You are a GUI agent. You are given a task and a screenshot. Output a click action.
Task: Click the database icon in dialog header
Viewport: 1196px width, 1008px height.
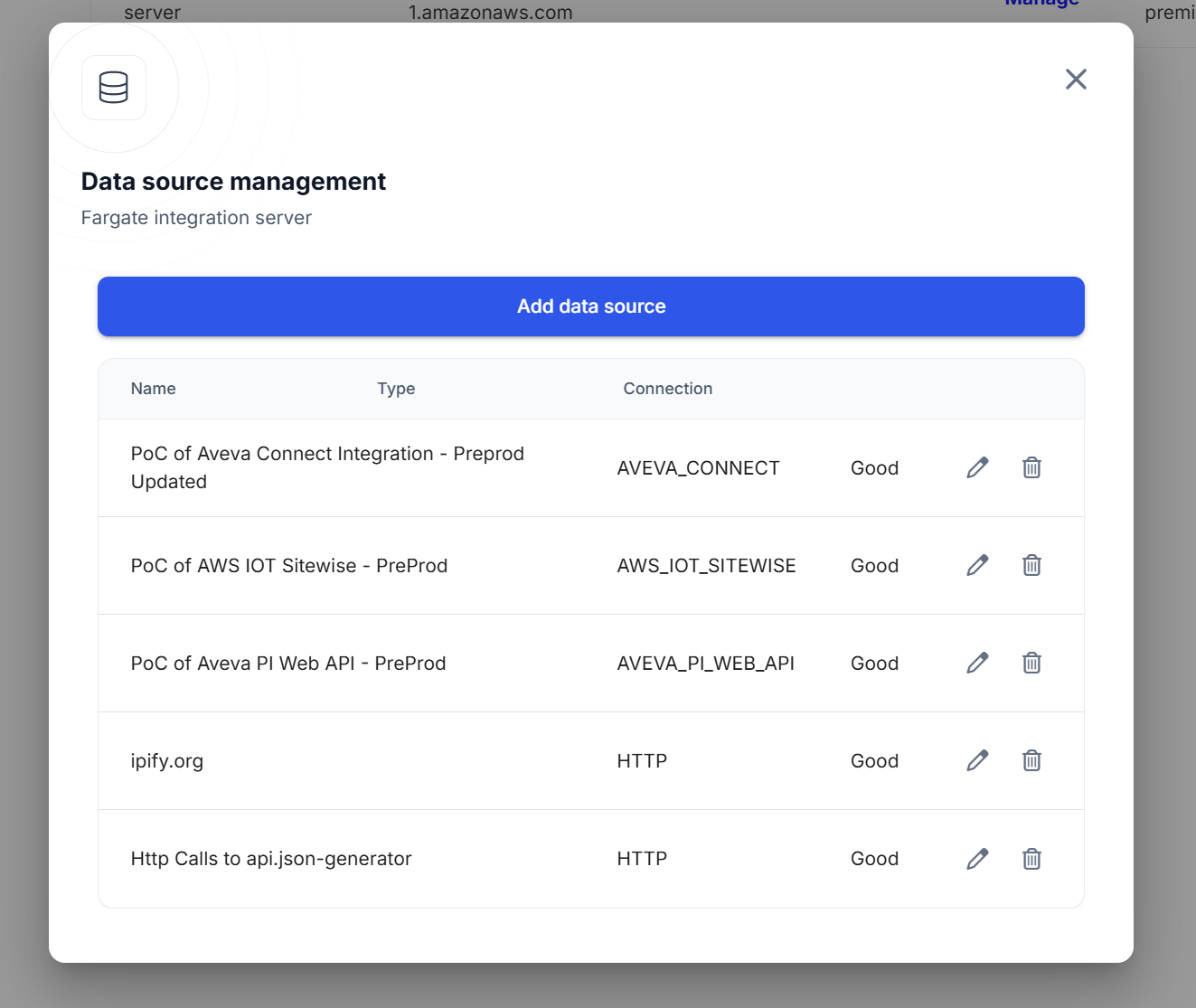pos(114,88)
